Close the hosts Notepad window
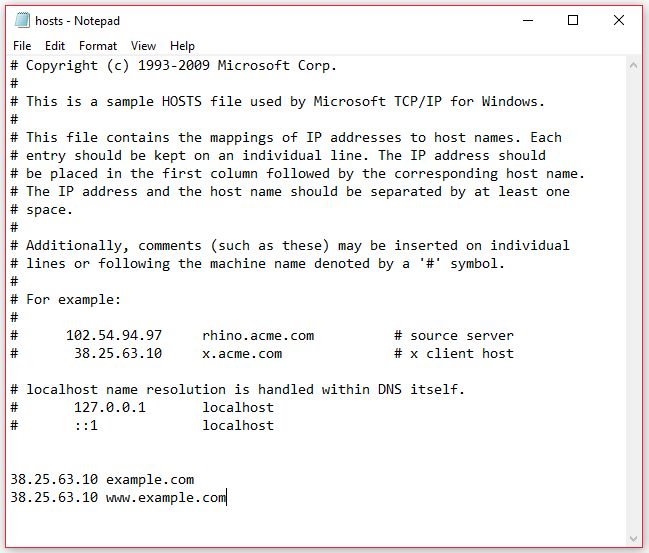Viewport: 649px width, 553px height. (x=619, y=20)
